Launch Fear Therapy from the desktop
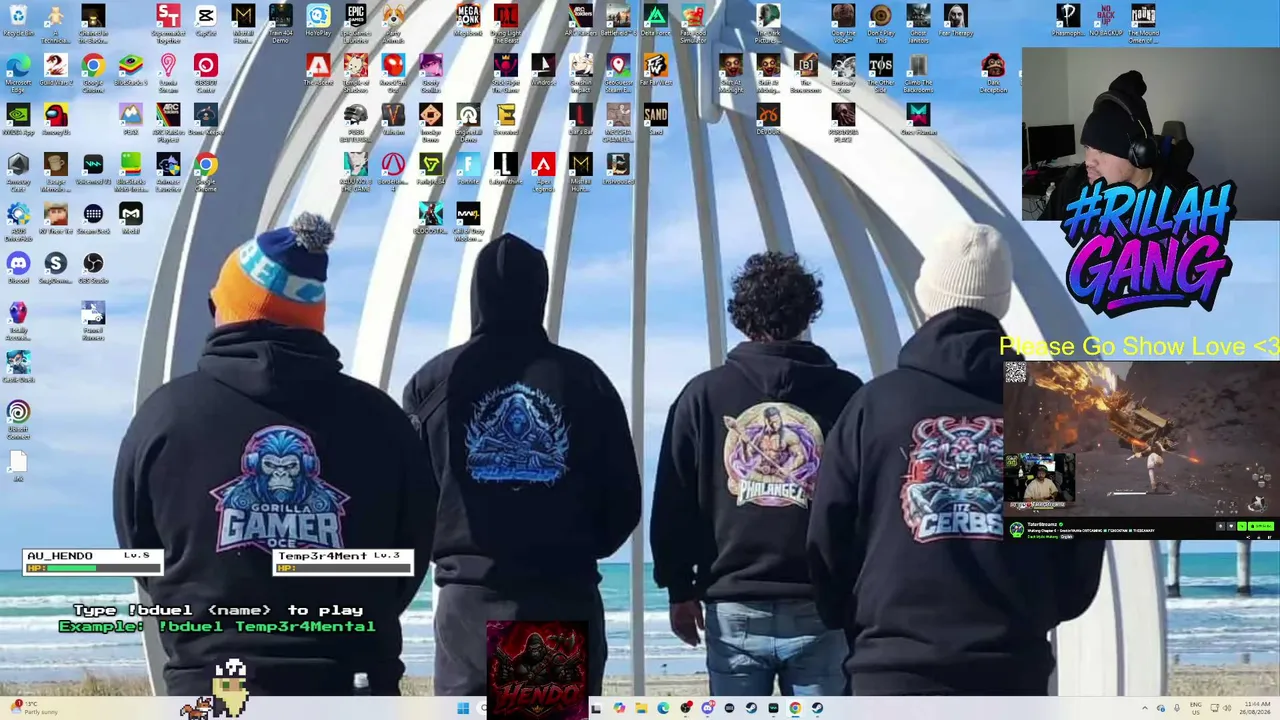Viewport: 1280px width, 720px height. click(956, 20)
